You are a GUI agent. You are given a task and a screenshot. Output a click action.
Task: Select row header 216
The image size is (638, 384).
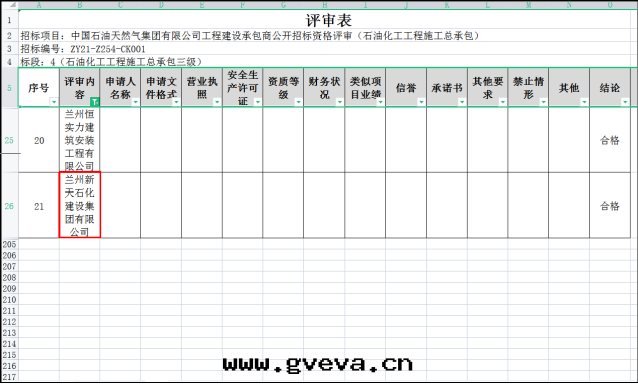(x=9, y=366)
